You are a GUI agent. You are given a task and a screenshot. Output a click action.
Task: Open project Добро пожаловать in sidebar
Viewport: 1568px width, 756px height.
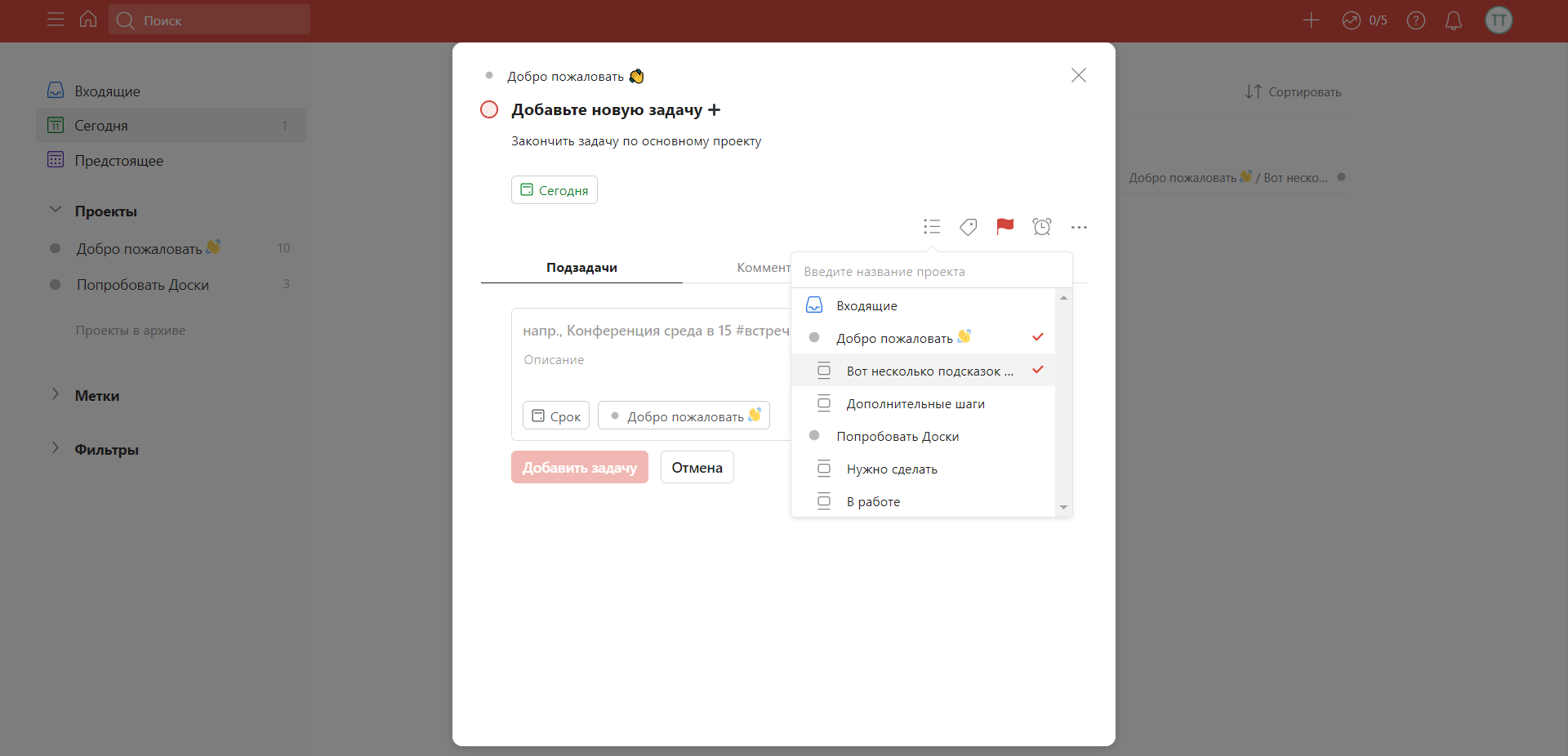coord(171,248)
